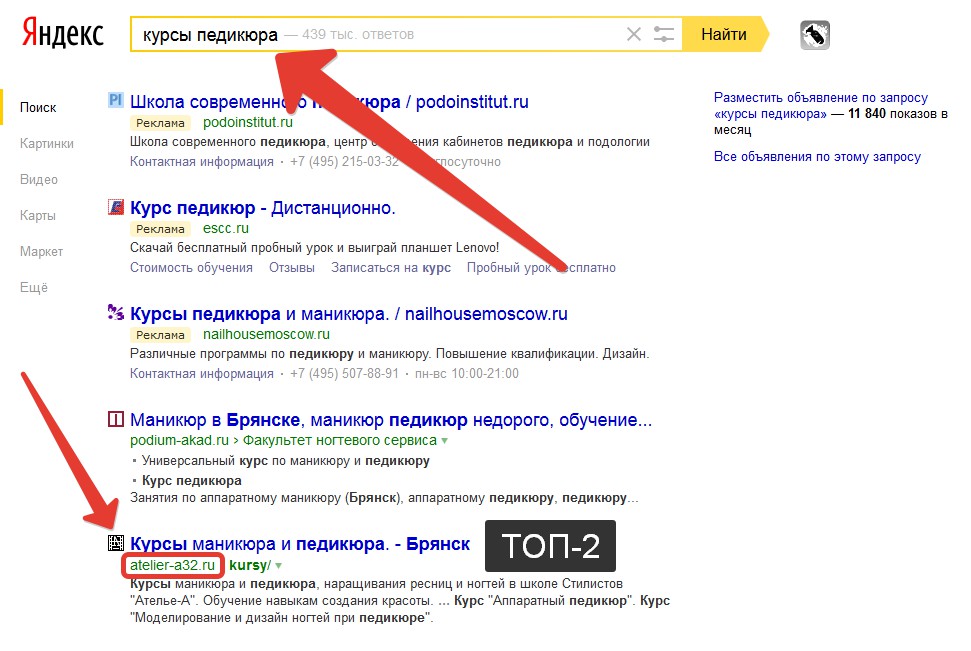Expand podium-akad.ru result dropdown arrow
Screen dimensions: 971x651
coord(444,441)
